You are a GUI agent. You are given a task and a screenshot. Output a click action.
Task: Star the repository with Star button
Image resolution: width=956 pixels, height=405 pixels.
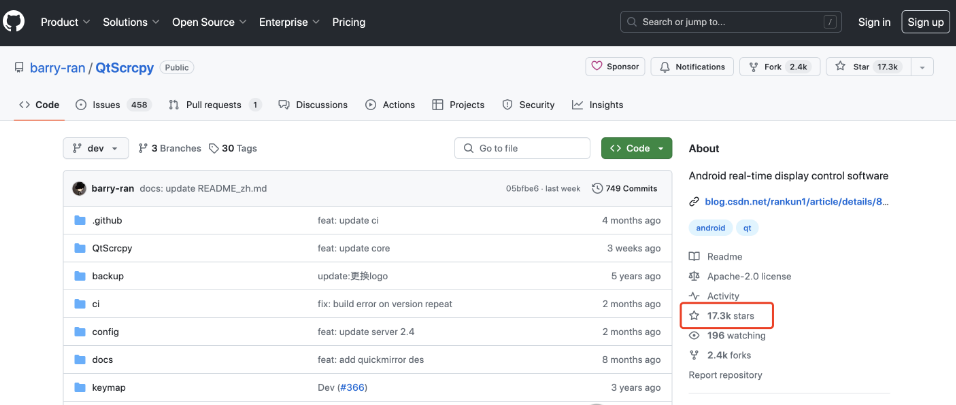(x=868, y=66)
